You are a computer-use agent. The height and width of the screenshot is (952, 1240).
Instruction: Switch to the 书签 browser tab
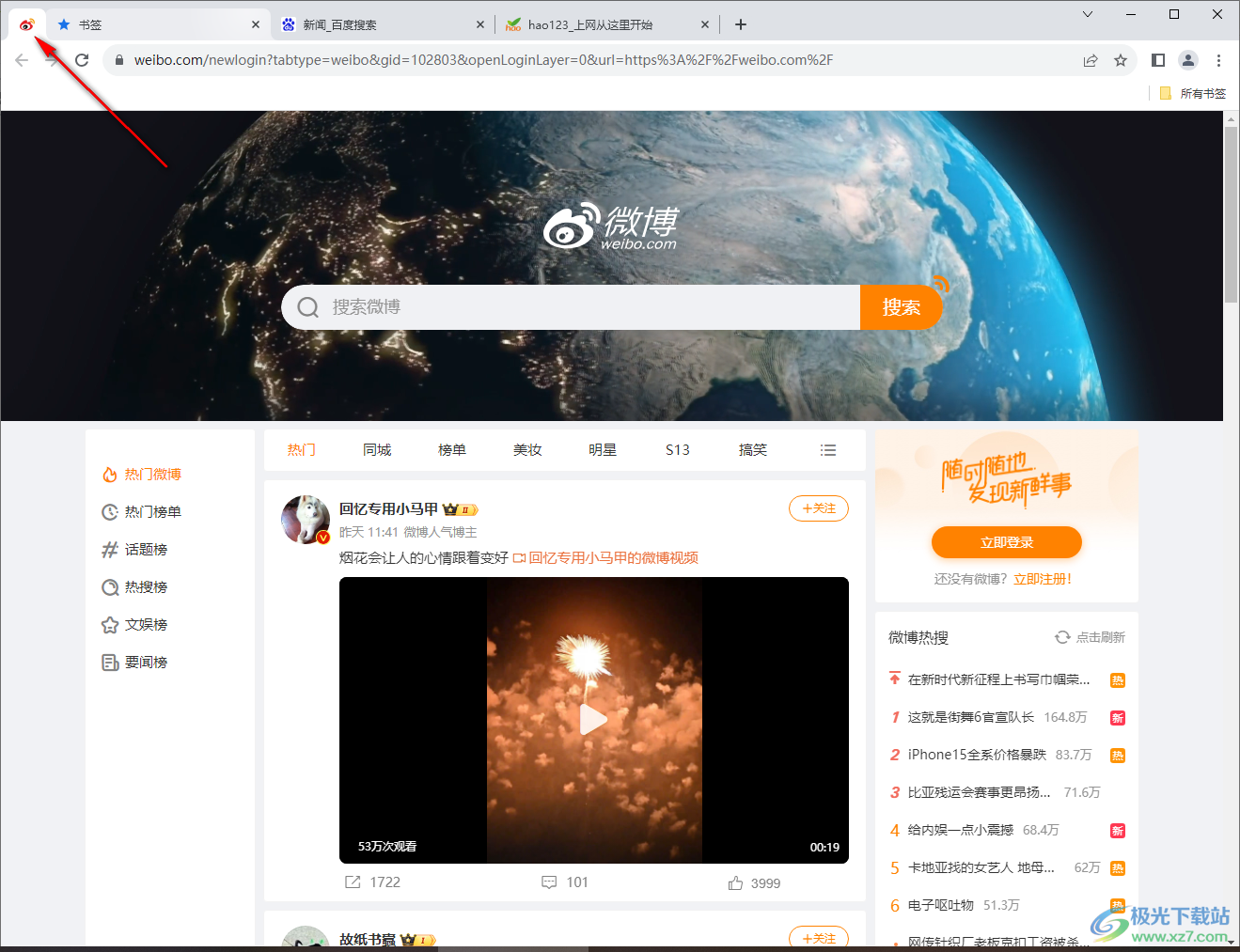point(158,24)
